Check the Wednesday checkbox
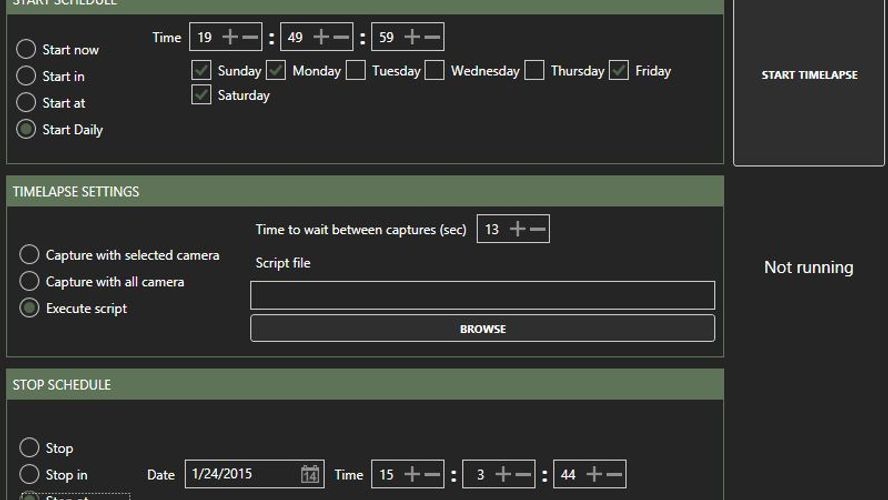This screenshot has height=500, width=888. (434, 70)
